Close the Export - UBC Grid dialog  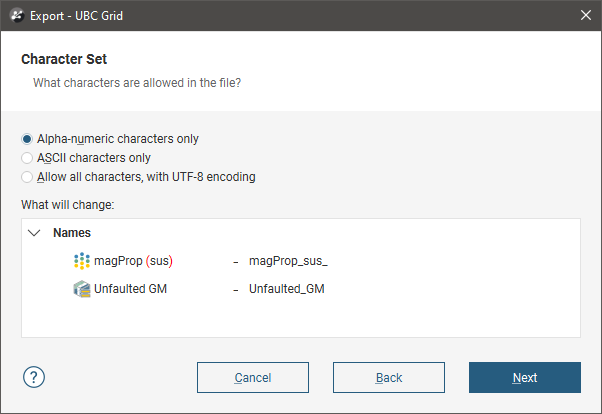tap(585, 14)
